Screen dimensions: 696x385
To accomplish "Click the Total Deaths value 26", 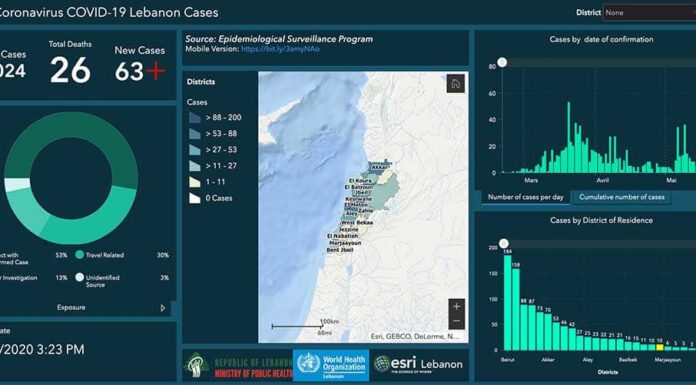I will (70, 71).
